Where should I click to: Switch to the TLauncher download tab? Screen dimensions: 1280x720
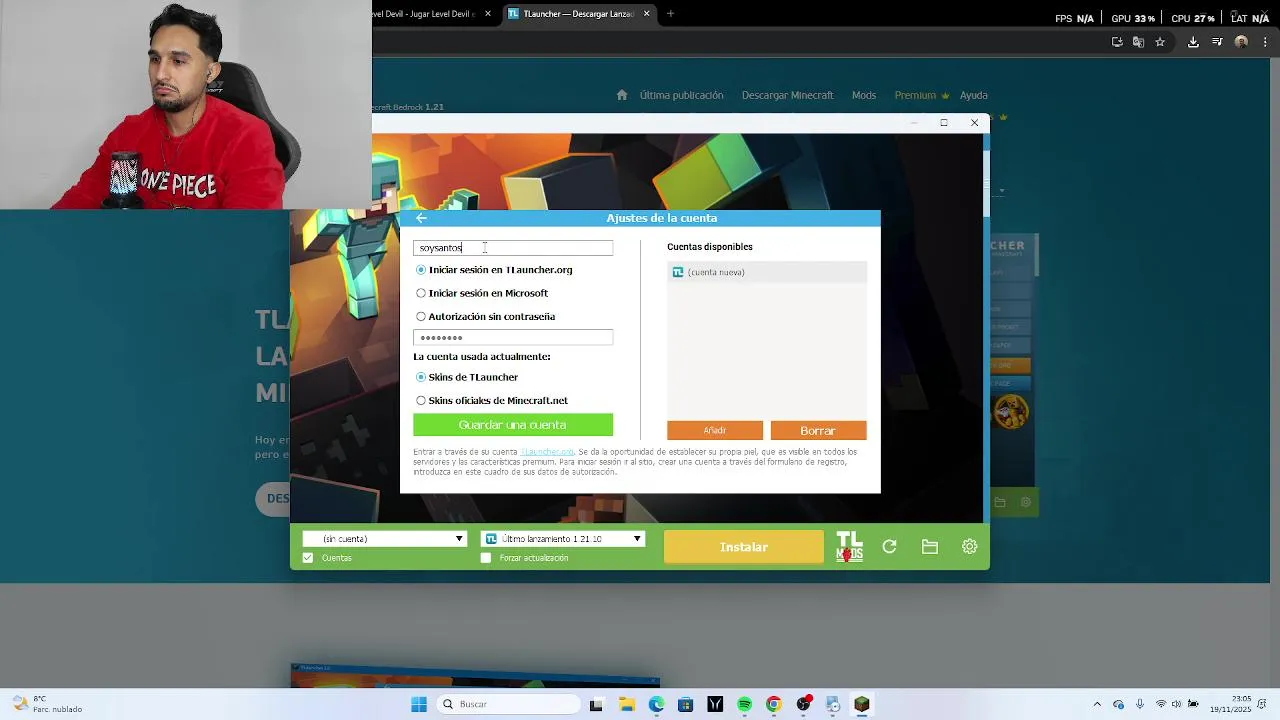[x=579, y=14]
